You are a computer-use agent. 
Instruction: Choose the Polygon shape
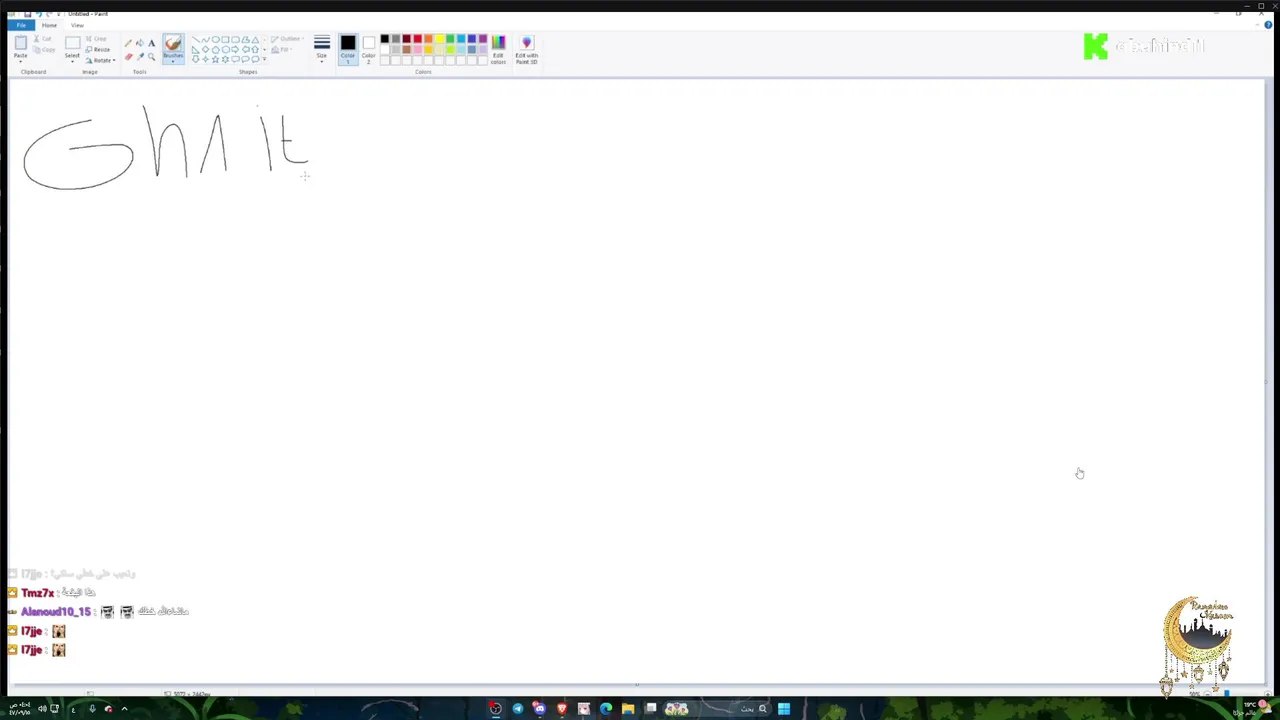click(x=245, y=39)
